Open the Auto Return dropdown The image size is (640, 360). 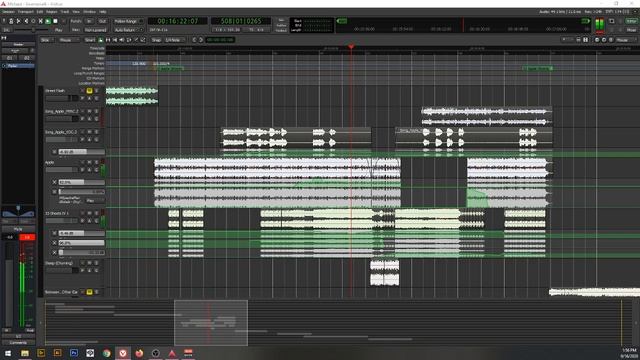click(129, 30)
